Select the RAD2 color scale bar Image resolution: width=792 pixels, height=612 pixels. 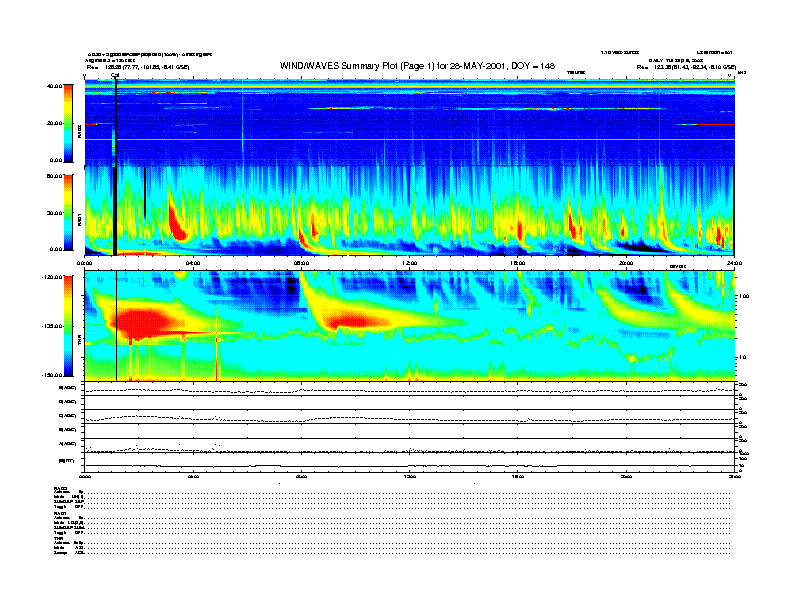tap(68, 123)
